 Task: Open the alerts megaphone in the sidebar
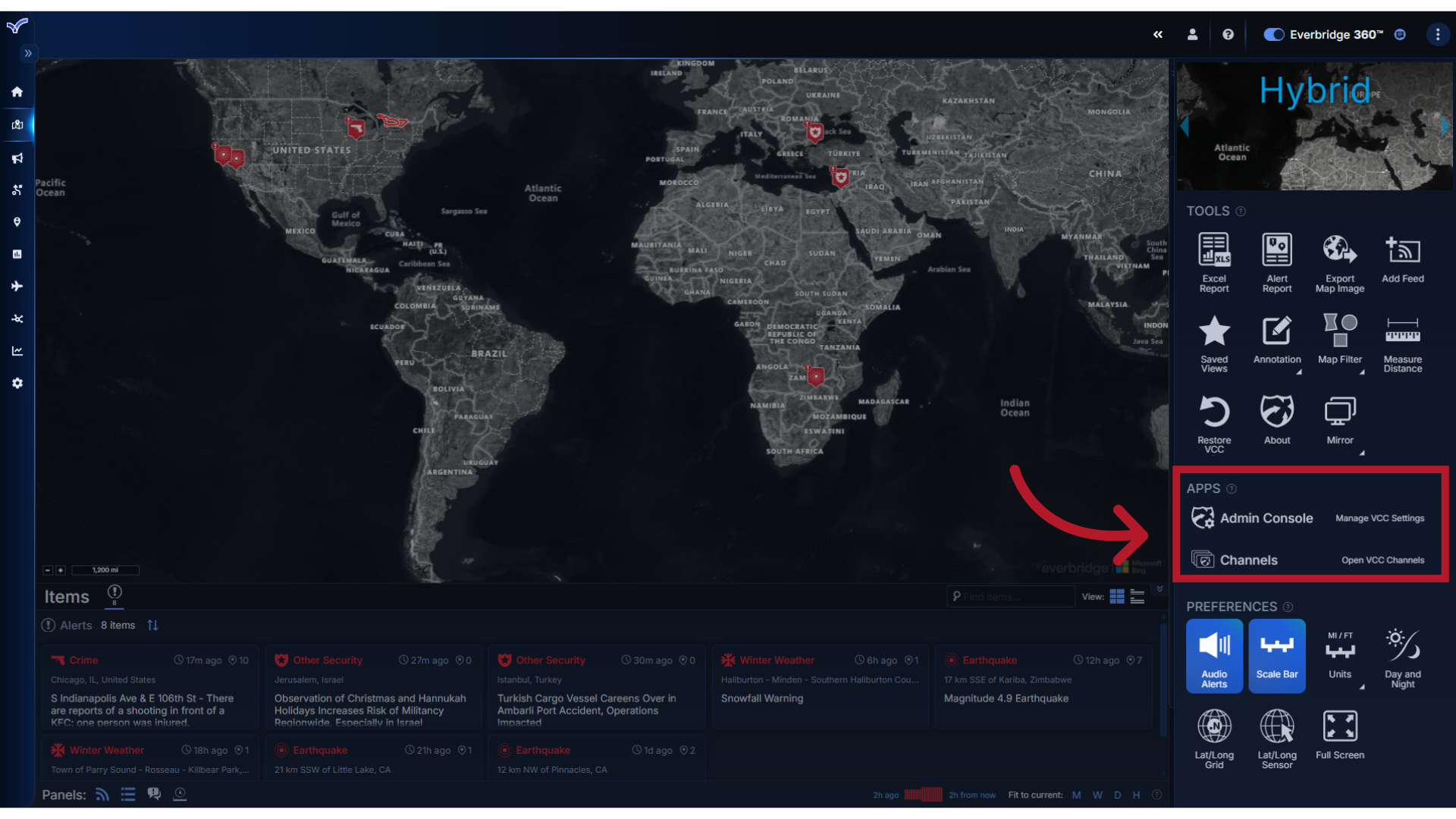[17, 158]
